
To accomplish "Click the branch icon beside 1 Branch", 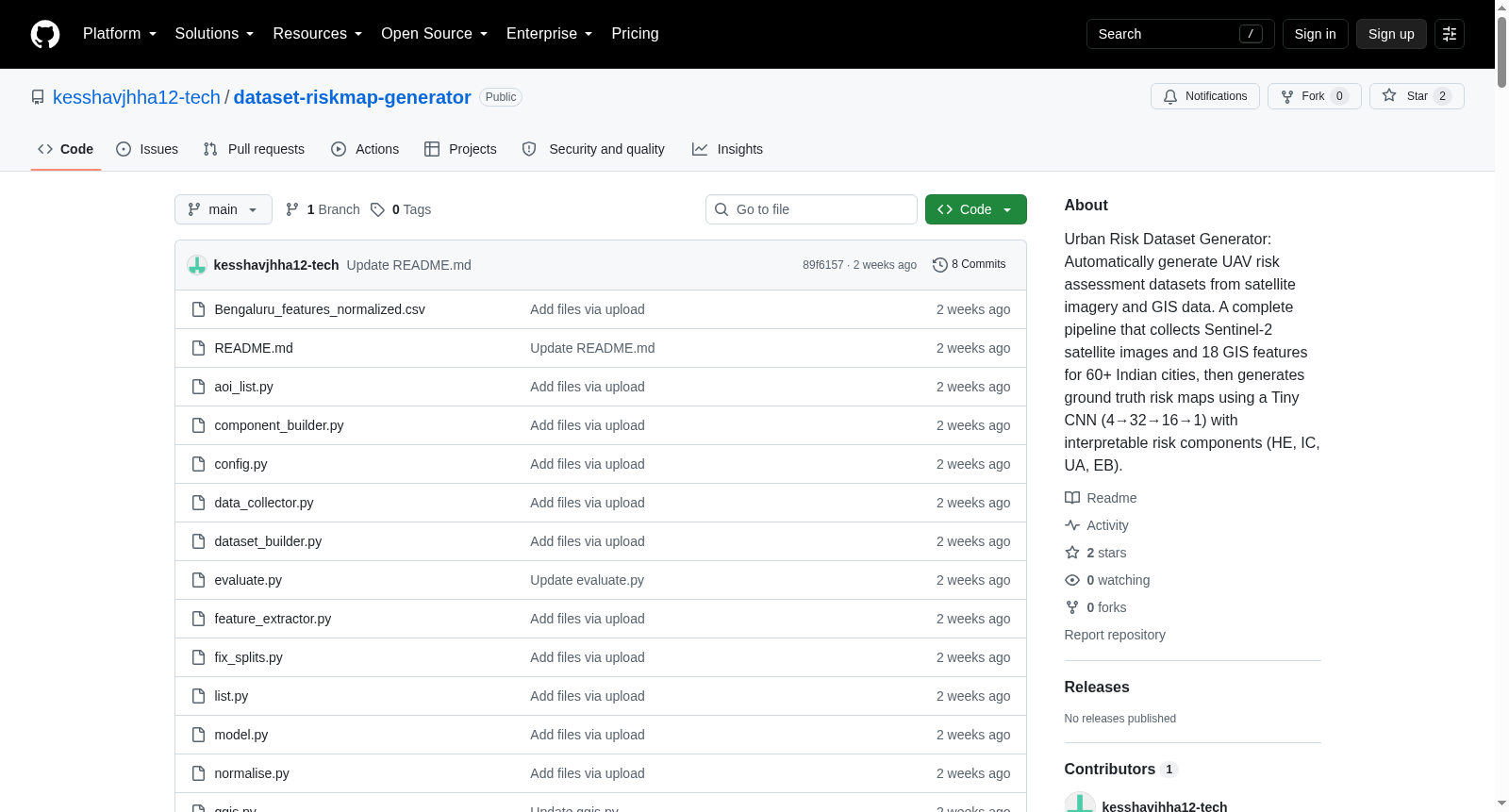I will (x=292, y=209).
